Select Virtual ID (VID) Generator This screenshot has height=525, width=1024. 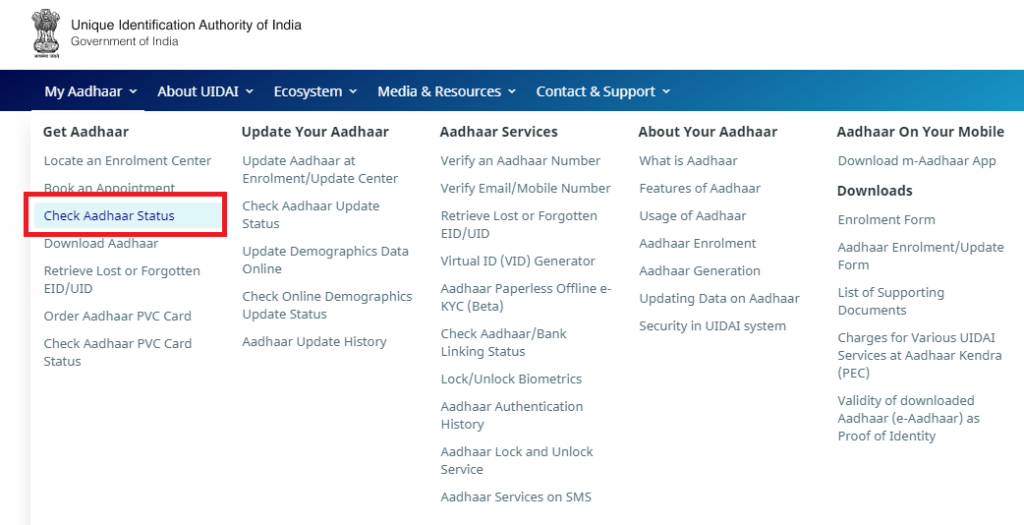(x=518, y=261)
